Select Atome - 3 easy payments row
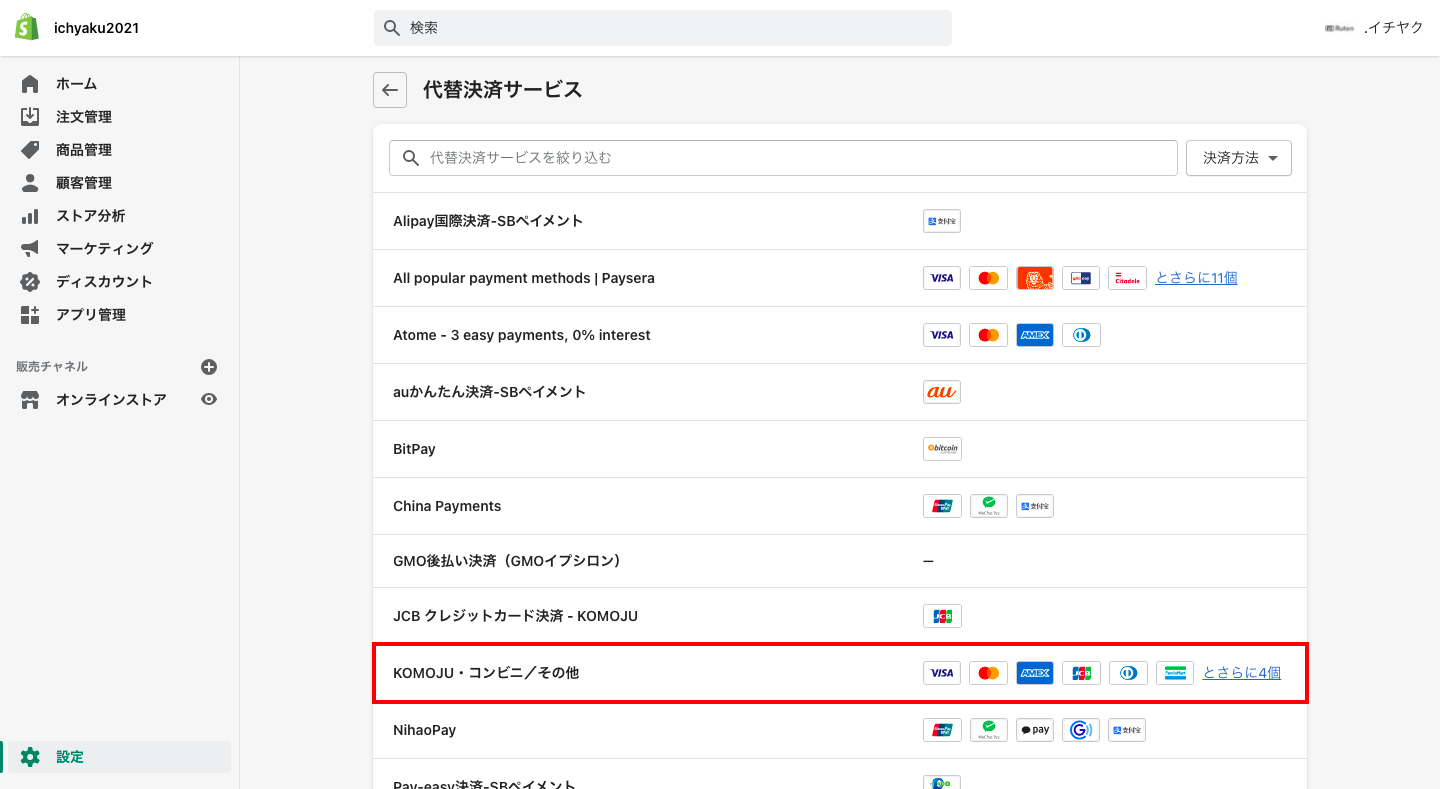The image size is (1440, 789). 840,335
